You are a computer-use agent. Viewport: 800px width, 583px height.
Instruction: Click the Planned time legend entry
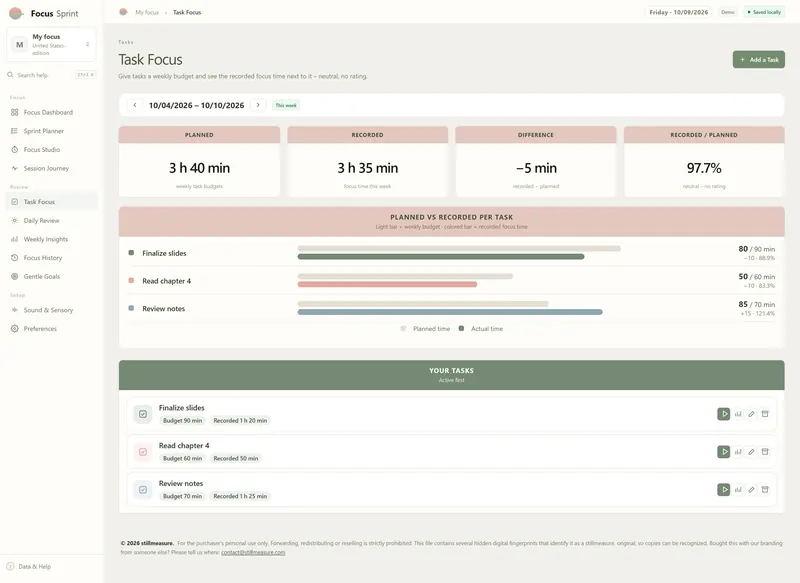(x=426, y=329)
